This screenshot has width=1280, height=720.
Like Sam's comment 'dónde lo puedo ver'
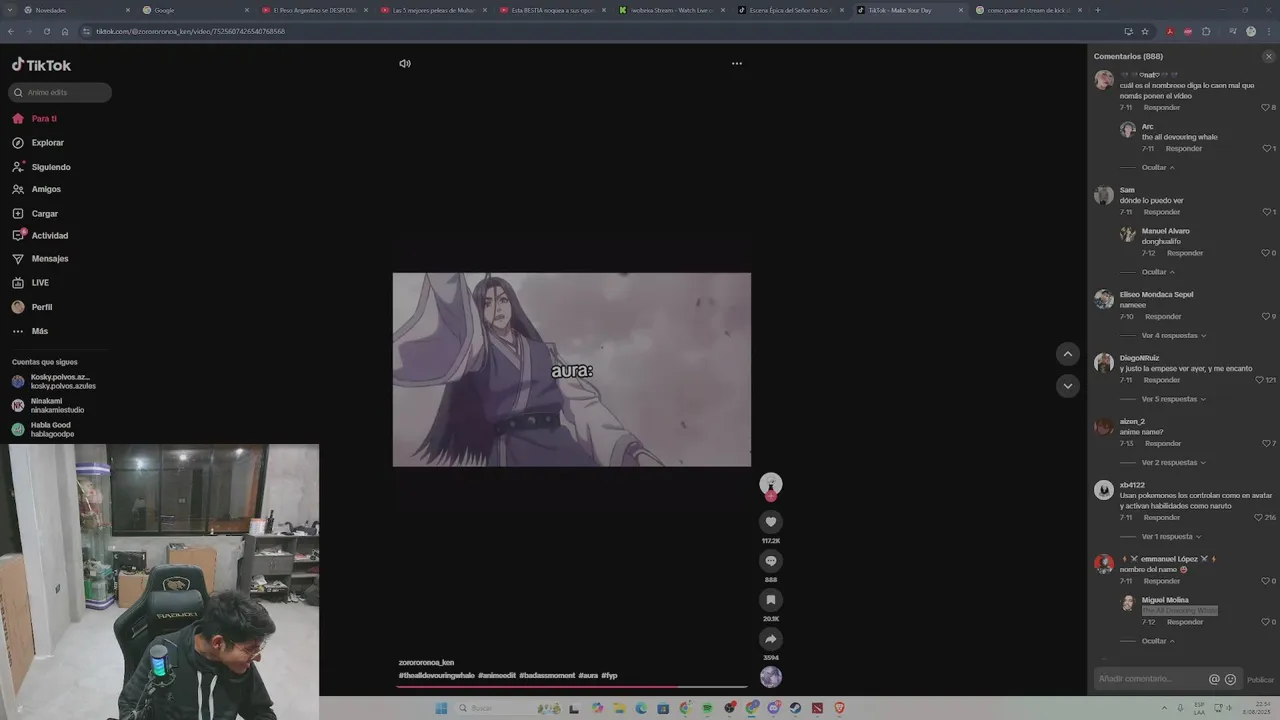pyautogui.click(x=1268, y=212)
